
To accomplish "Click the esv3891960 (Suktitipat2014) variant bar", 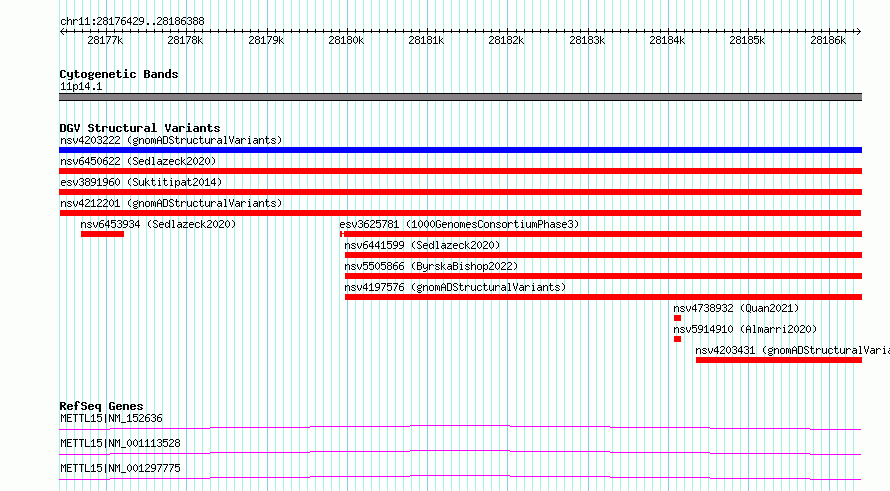I will point(460,192).
